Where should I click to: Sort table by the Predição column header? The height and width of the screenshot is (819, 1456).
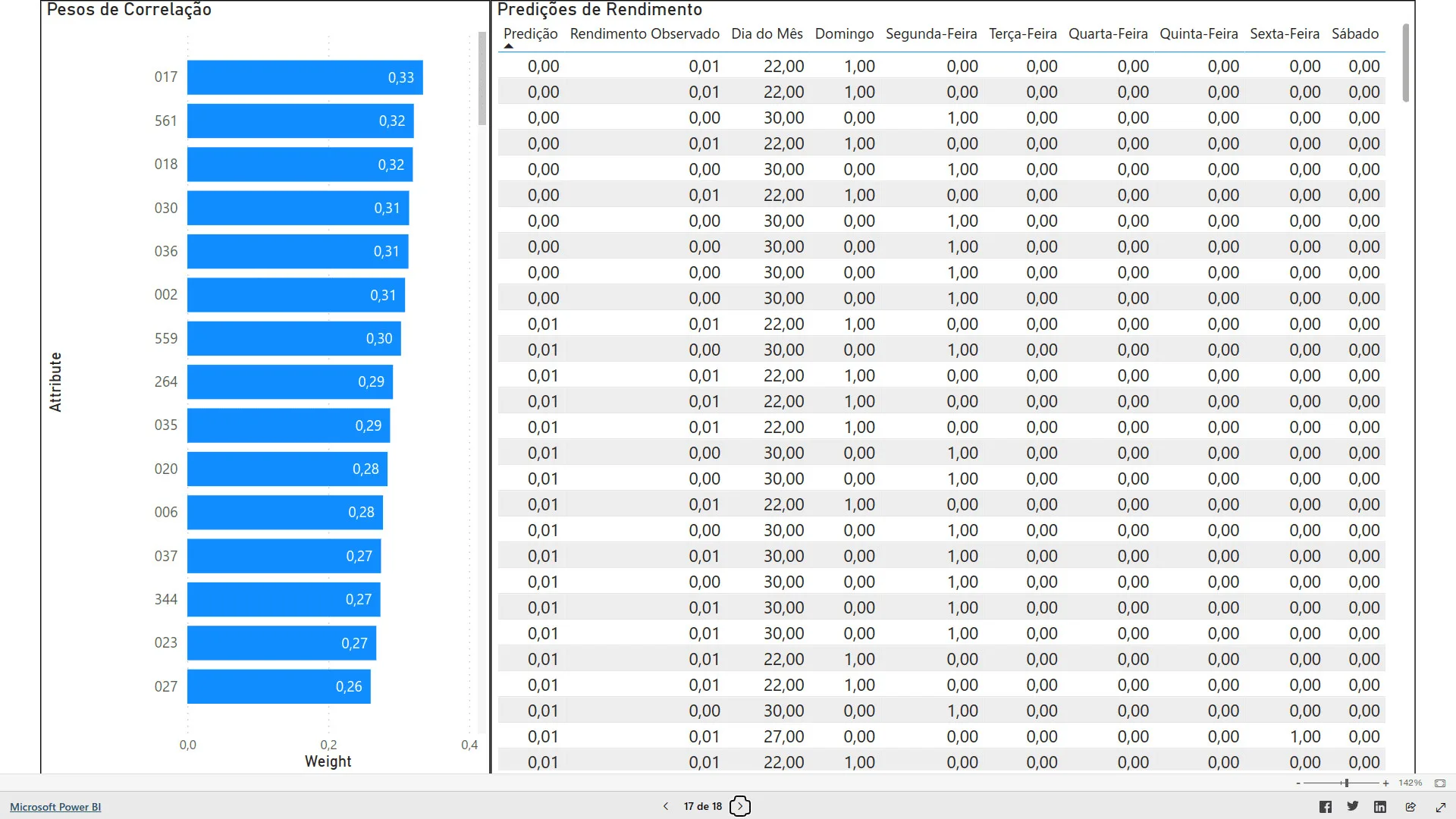[530, 34]
